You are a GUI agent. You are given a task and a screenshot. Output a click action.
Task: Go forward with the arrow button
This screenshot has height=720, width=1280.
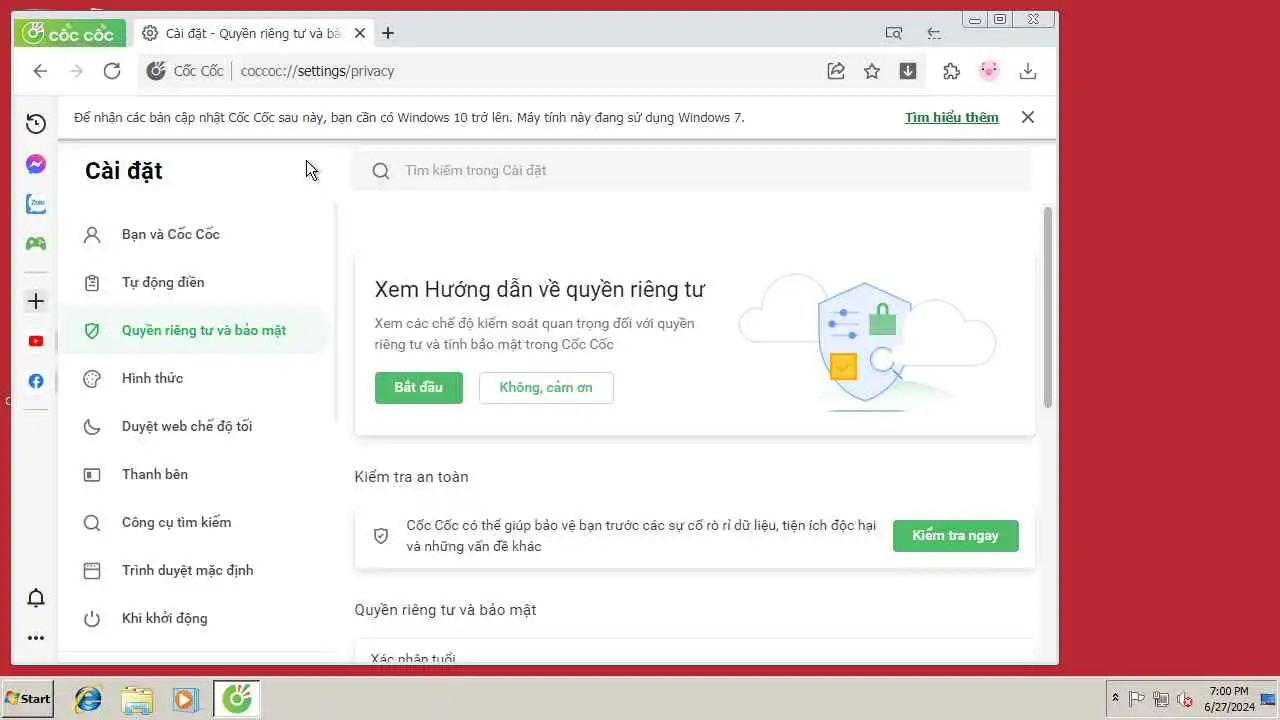click(x=76, y=71)
